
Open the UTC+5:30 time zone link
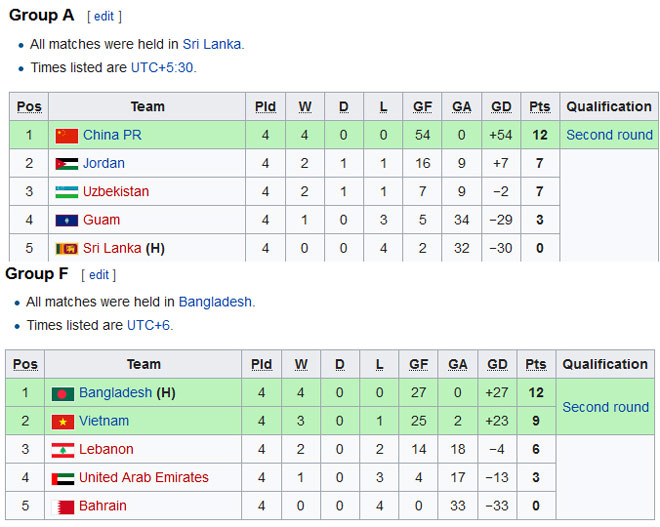click(163, 68)
